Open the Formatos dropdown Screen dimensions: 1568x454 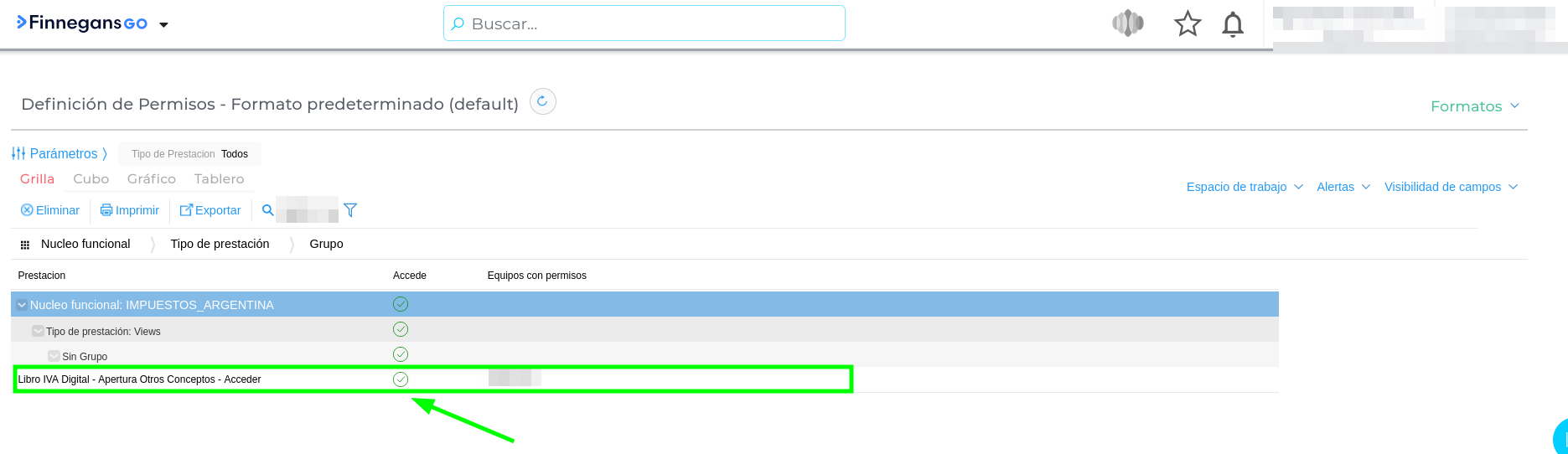[x=1474, y=106]
